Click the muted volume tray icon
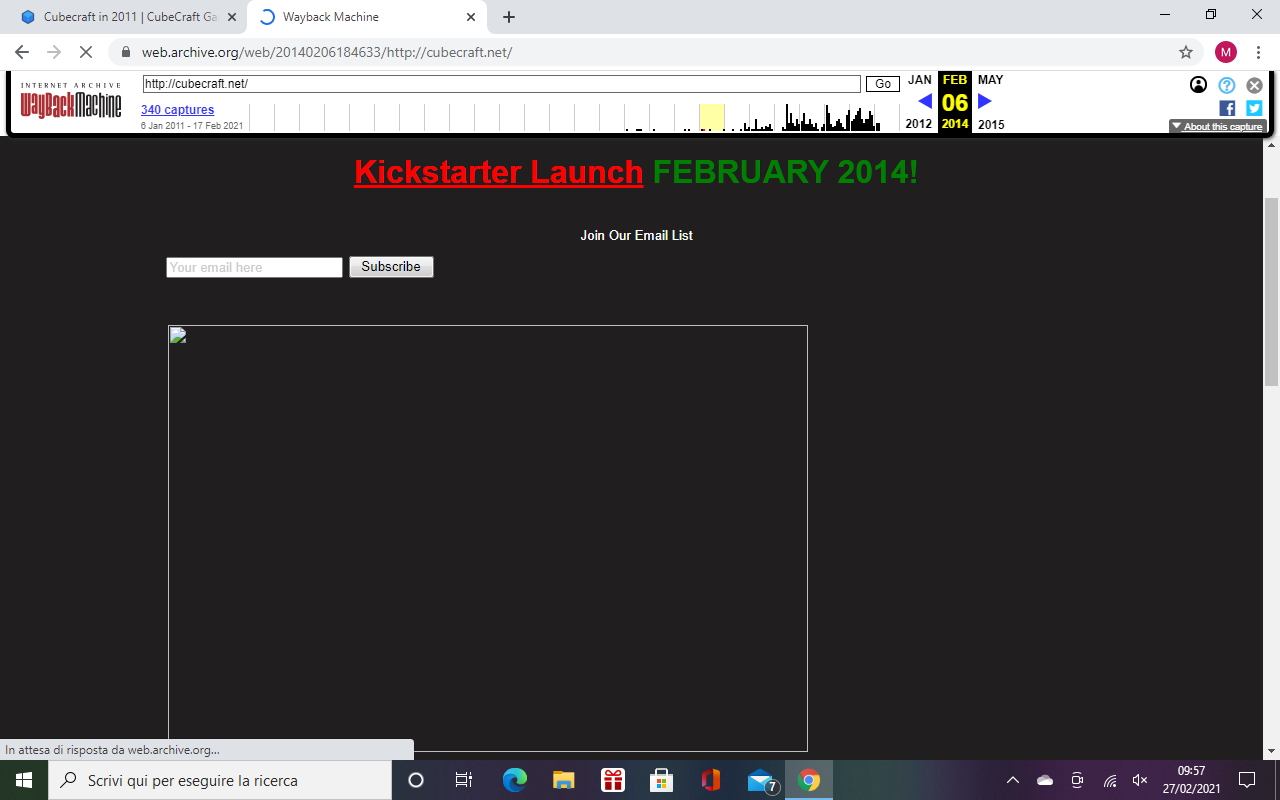Image resolution: width=1280 pixels, height=800 pixels. pos(1140,780)
